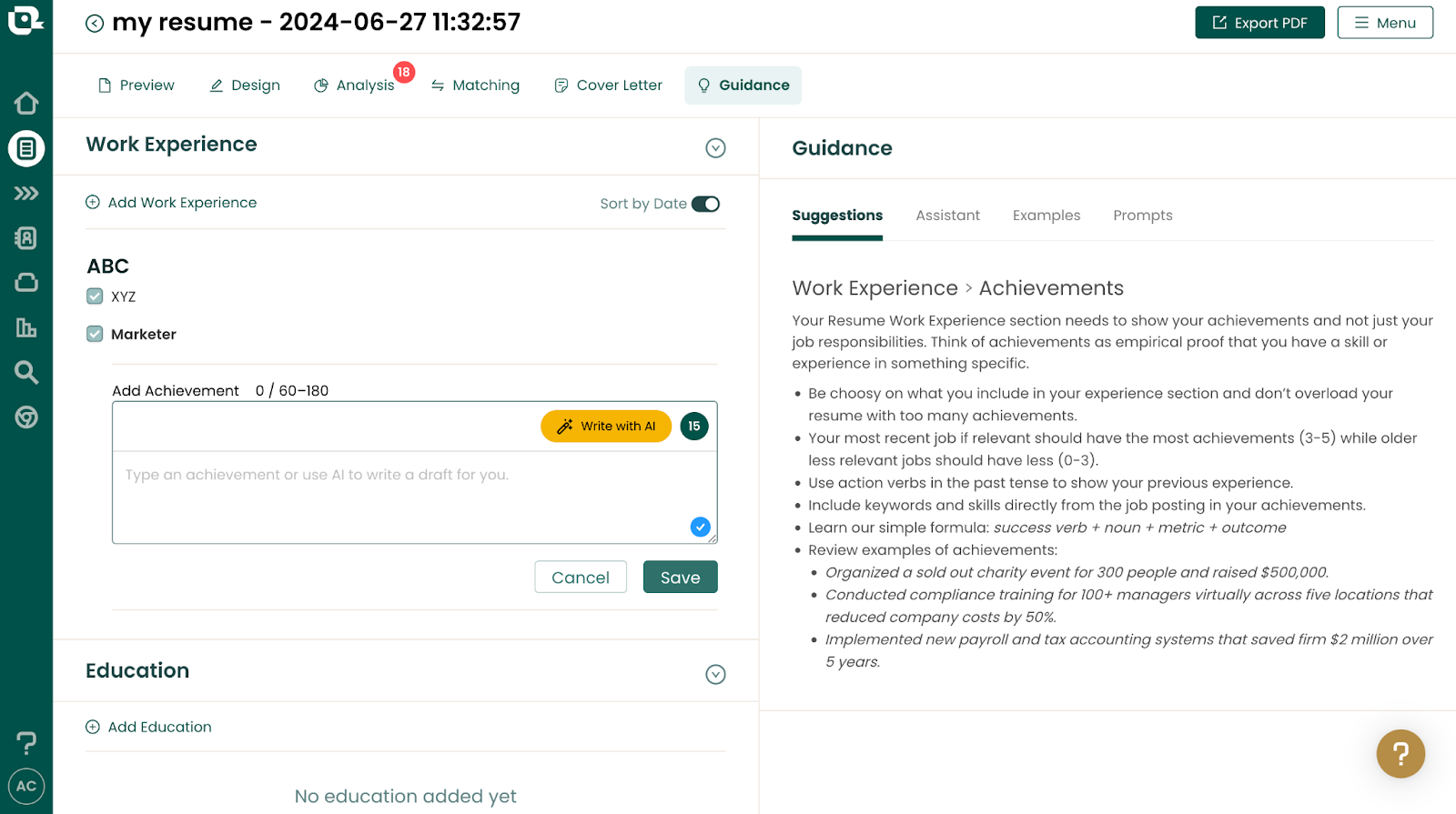Click the 'No education added yet' message

405,797
